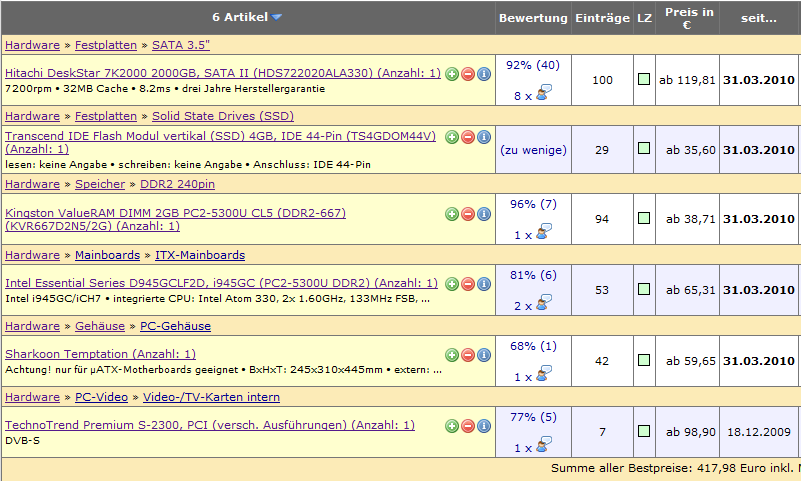This screenshot has height=481, width=801.
Task: Click price ab 98,90 for TechnoTrend
Action: [x=691, y=432]
